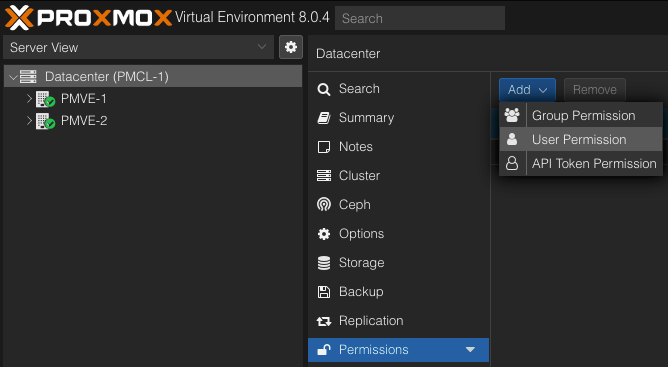Open the Notes section
Image resolution: width=668 pixels, height=367 pixels.
click(x=398, y=147)
